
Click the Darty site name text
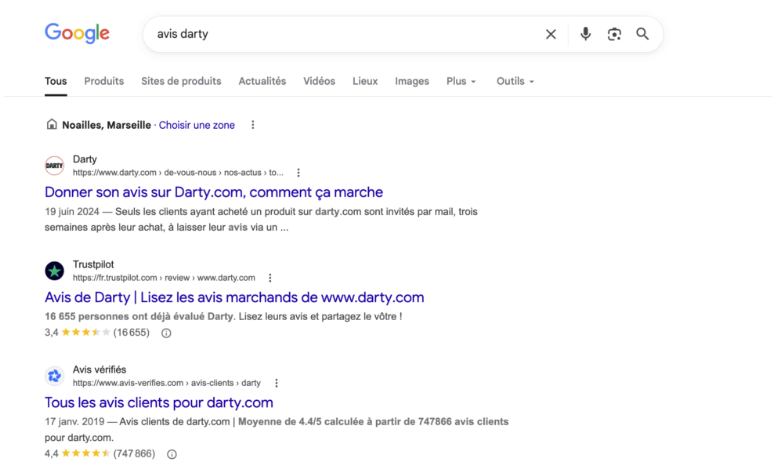(85, 159)
